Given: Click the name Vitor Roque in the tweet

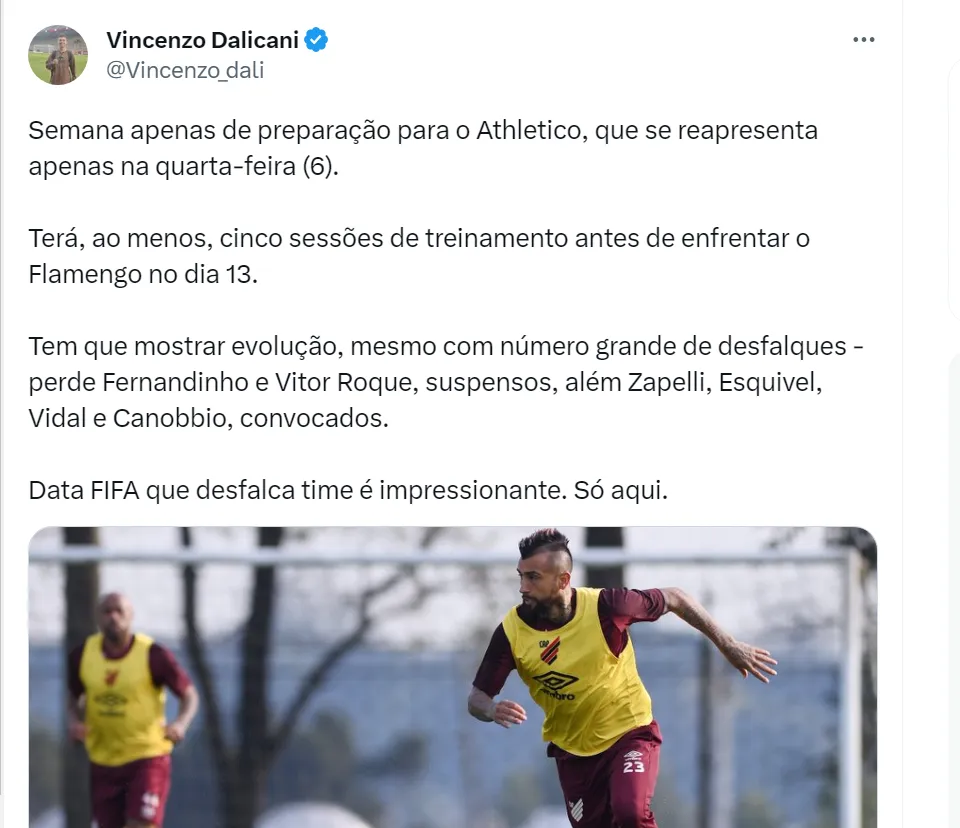Looking at the screenshot, I should tap(343, 383).
